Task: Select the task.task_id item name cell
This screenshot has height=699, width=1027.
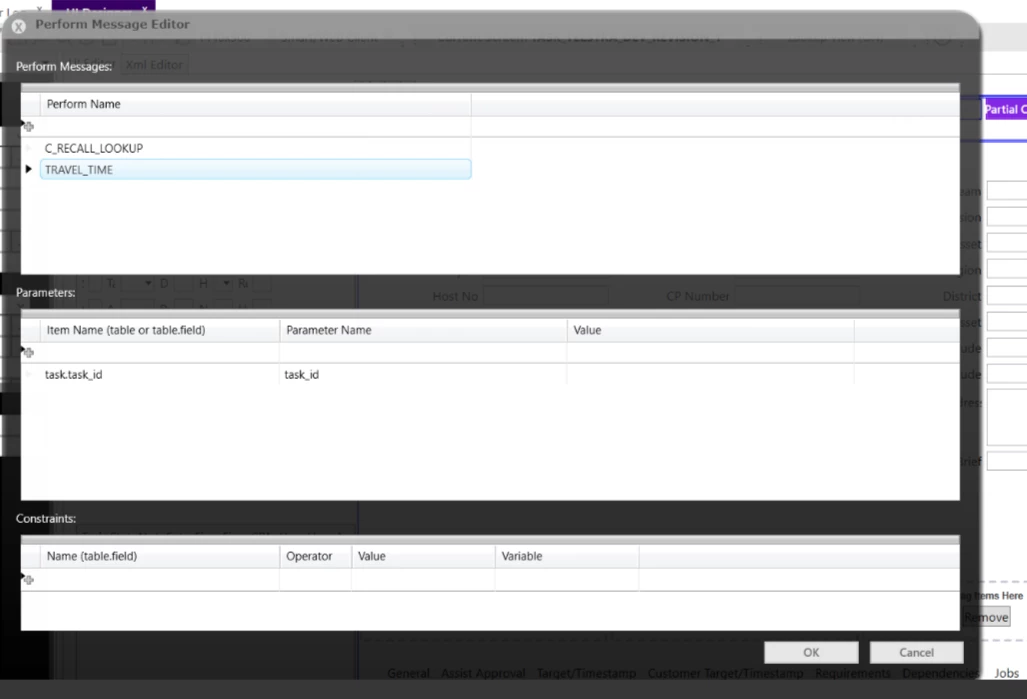Action: (x=160, y=375)
